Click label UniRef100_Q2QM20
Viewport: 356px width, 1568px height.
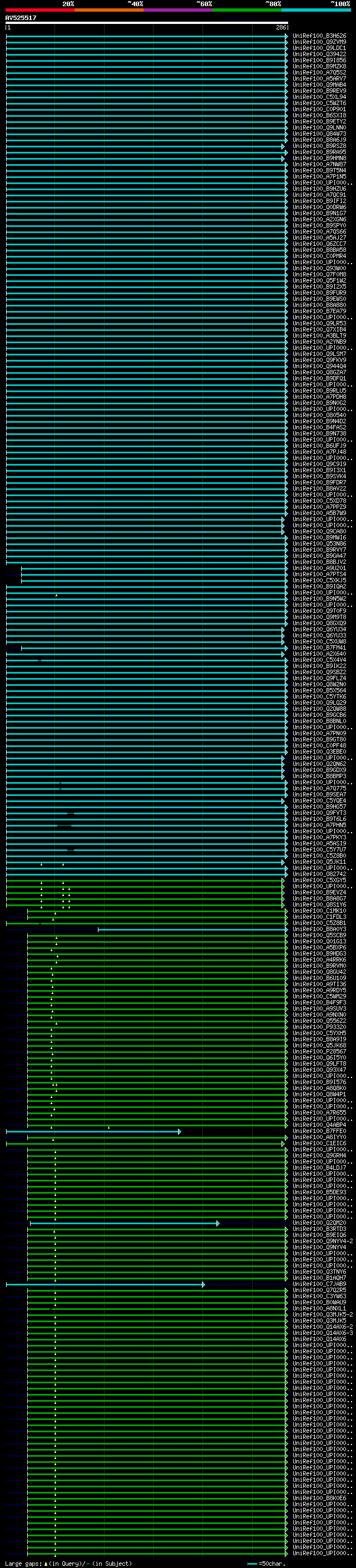(x=319, y=1223)
